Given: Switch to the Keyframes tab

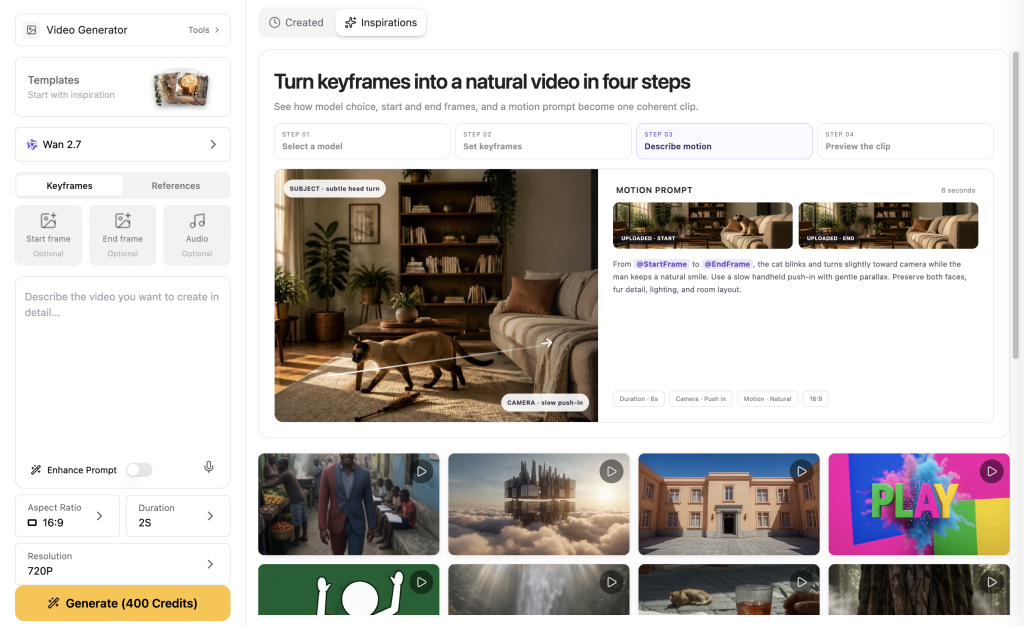Looking at the screenshot, I should click(69, 185).
